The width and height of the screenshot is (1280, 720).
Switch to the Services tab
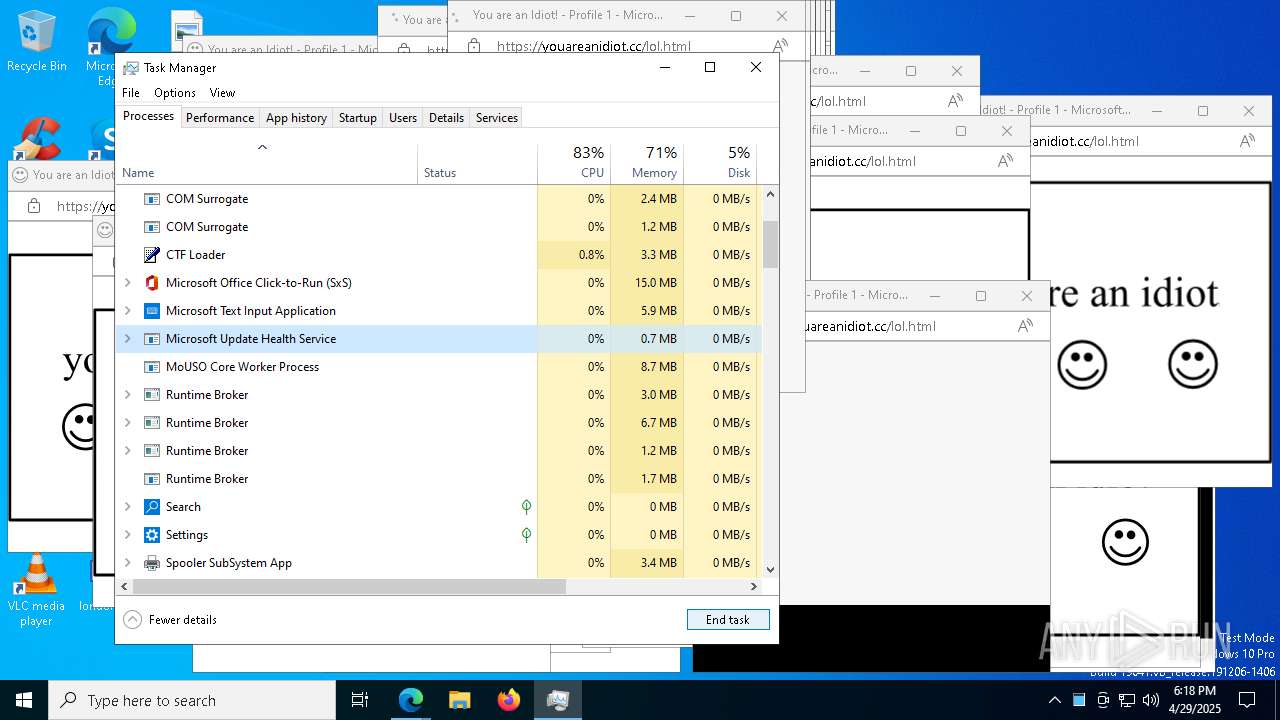(497, 118)
